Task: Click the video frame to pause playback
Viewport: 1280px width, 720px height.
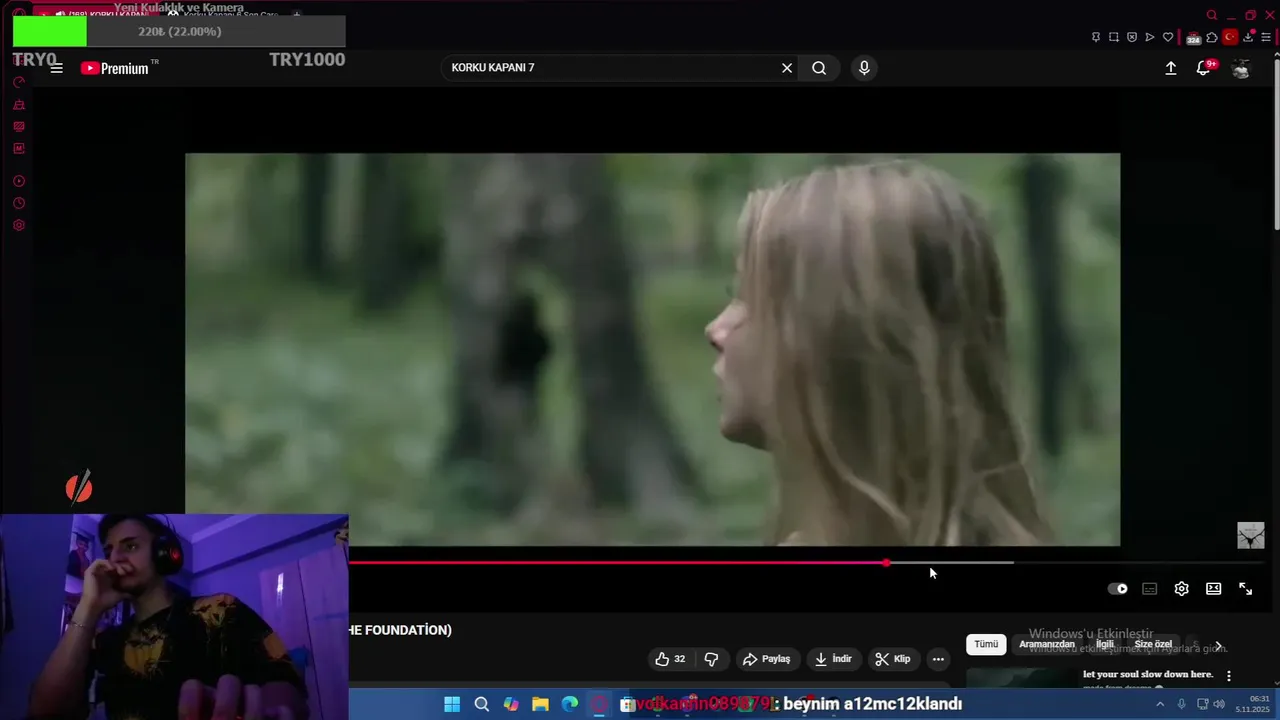Action: (652, 349)
